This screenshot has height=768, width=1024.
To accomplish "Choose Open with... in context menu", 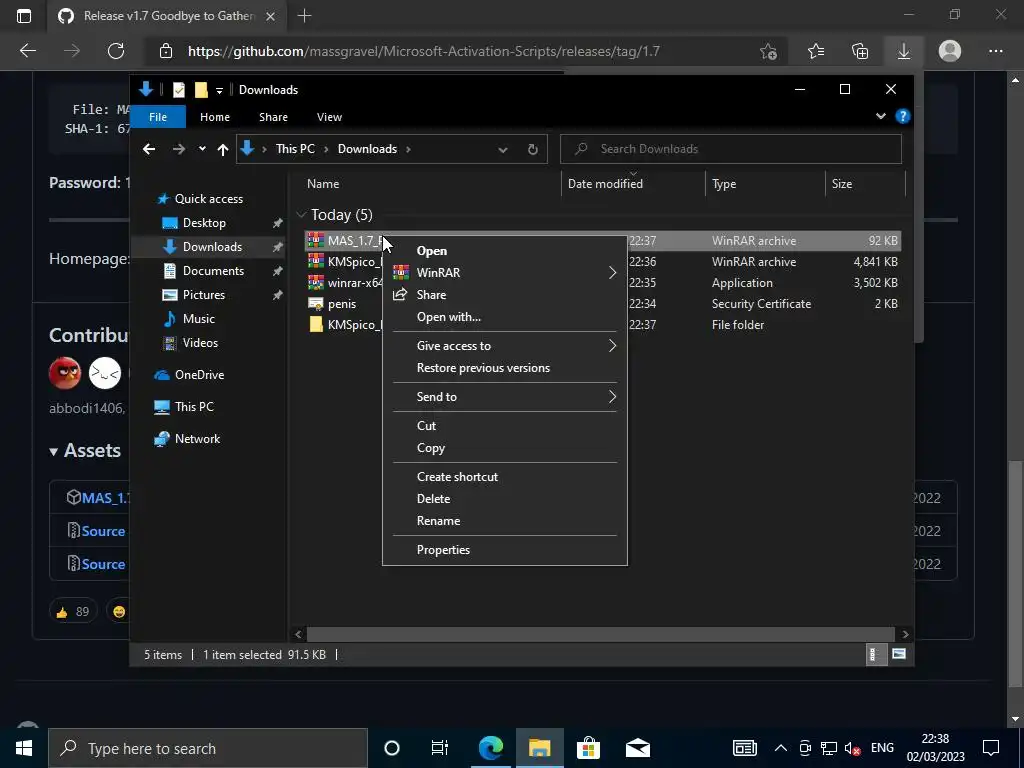I will [x=504, y=317].
